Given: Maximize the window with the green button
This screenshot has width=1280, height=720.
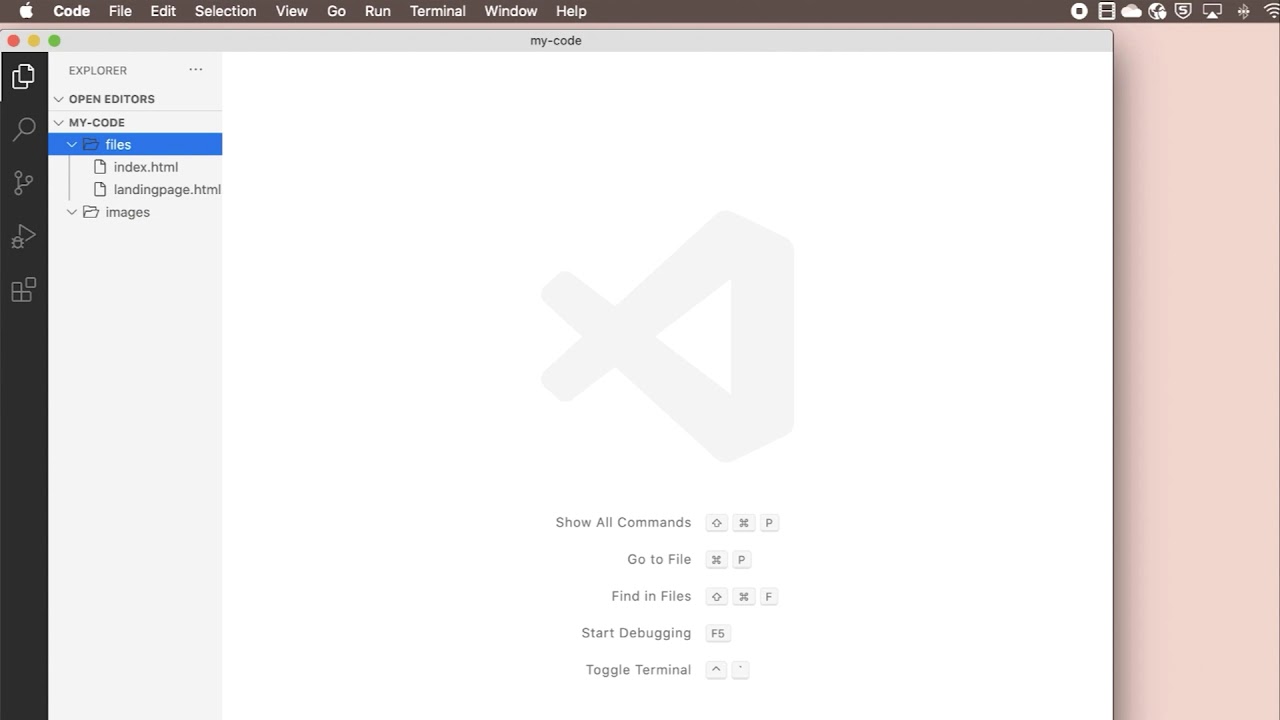Looking at the screenshot, I should [x=54, y=40].
